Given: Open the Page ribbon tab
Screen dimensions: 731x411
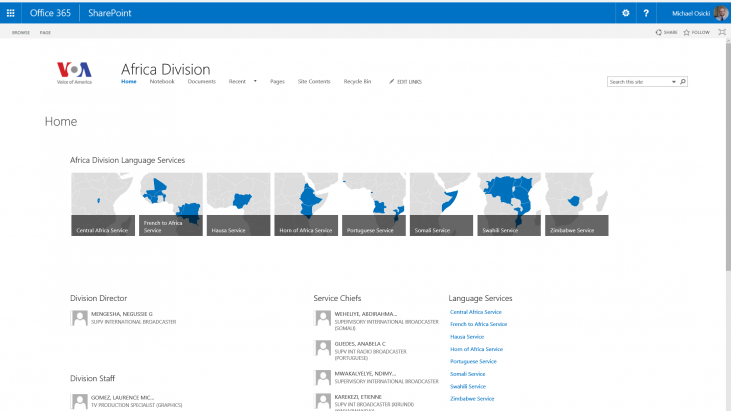Looking at the screenshot, I should pyautogui.click(x=45, y=33).
